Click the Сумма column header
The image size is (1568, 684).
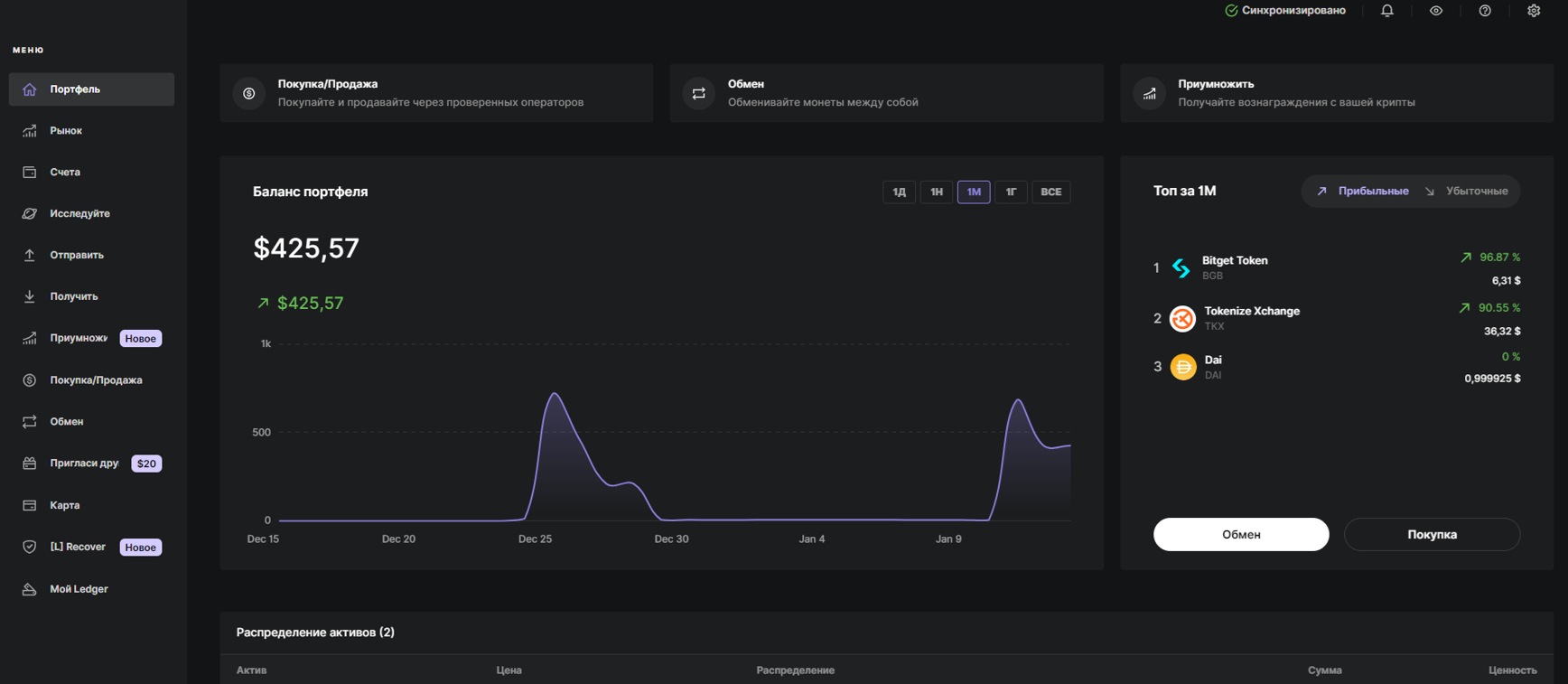[x=1324, y=670]
